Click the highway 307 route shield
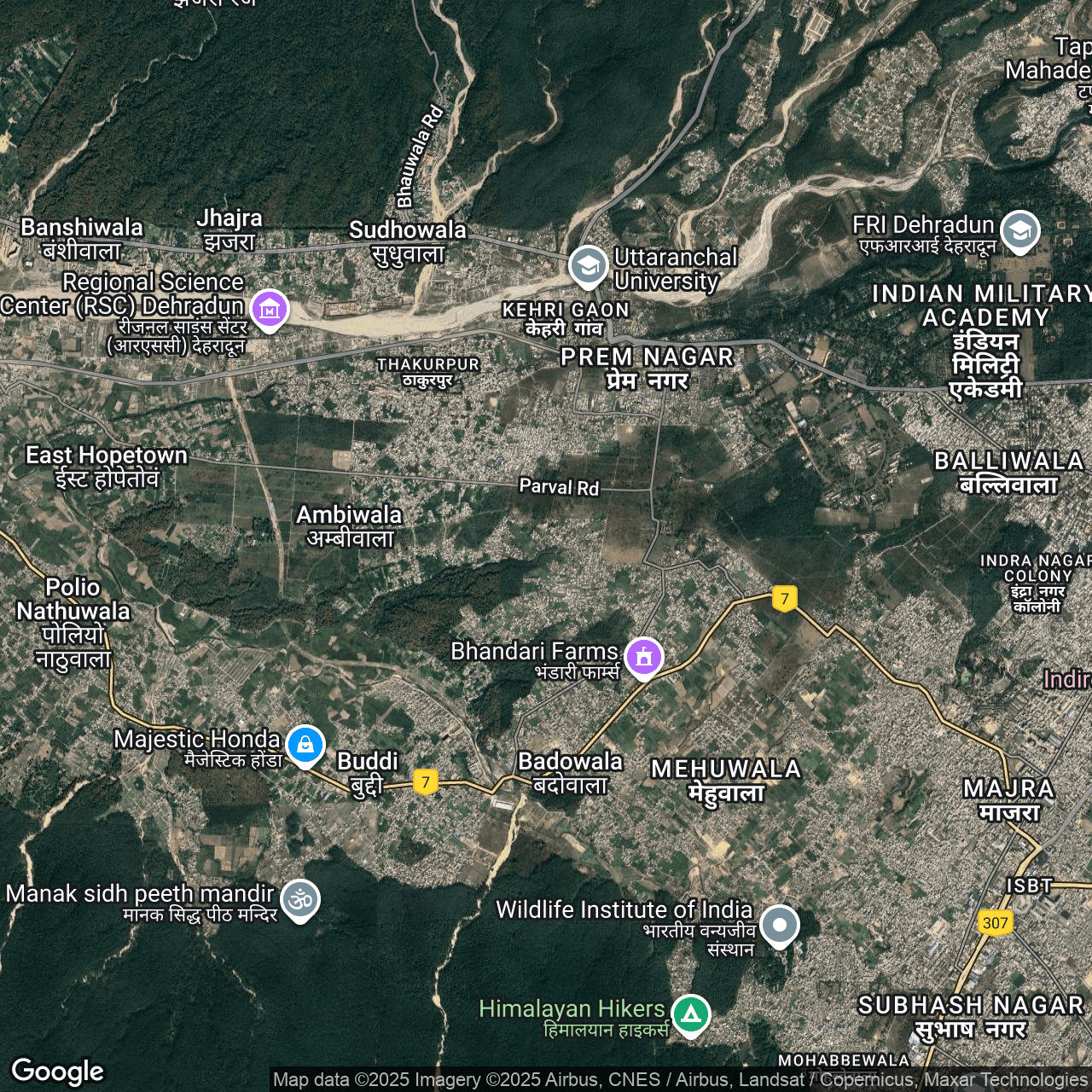The width and height of the screenshot is (1092, 1092). click(995, 922)
